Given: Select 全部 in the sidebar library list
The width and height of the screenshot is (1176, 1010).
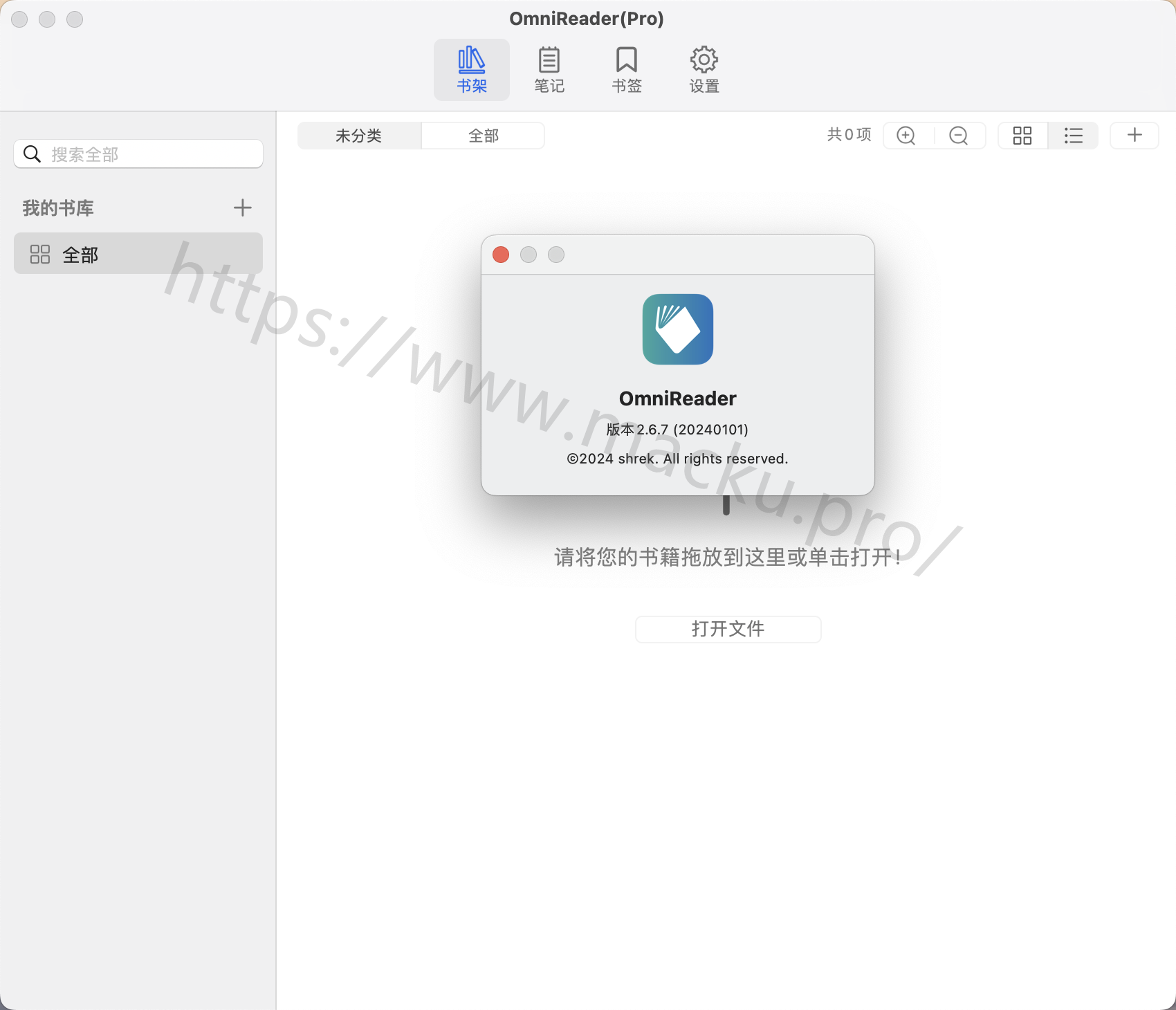Looking at the screenshot, I should coord(138,253).
